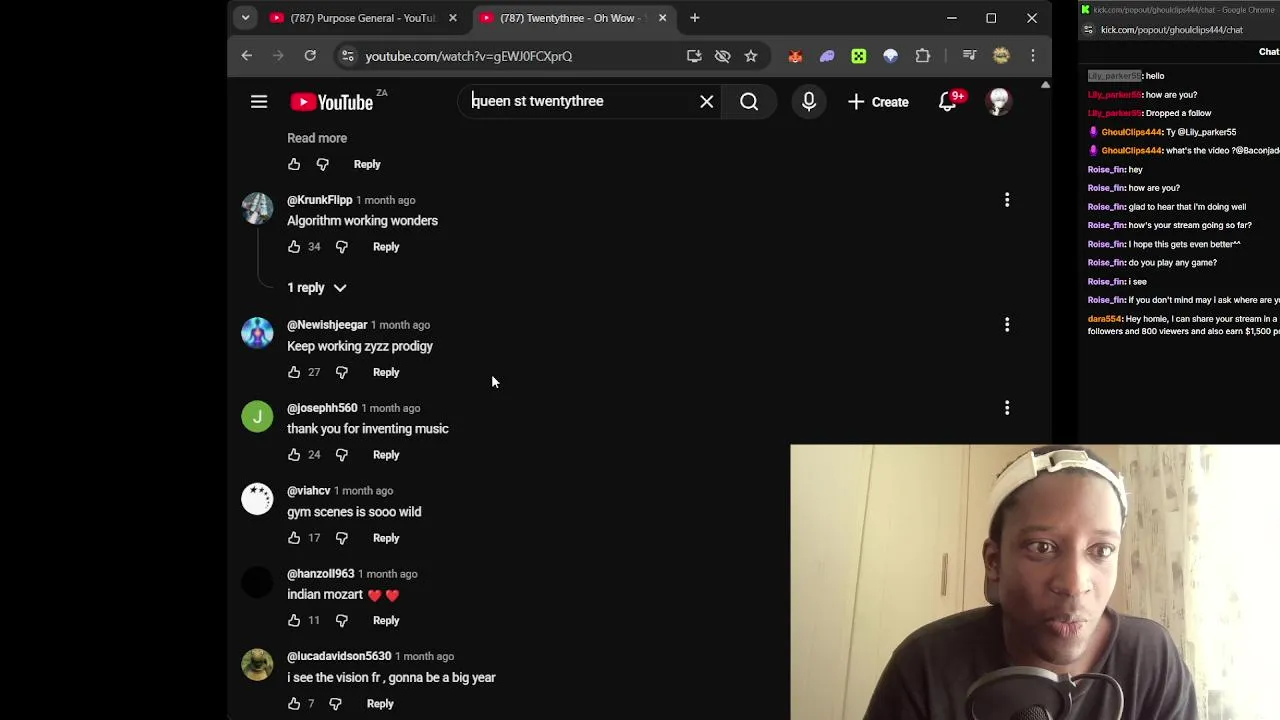Open the @Newishjeegar channel name link
Image resolution: width=1280 pixels, height=720 pixels.
[x=327, y=325]
